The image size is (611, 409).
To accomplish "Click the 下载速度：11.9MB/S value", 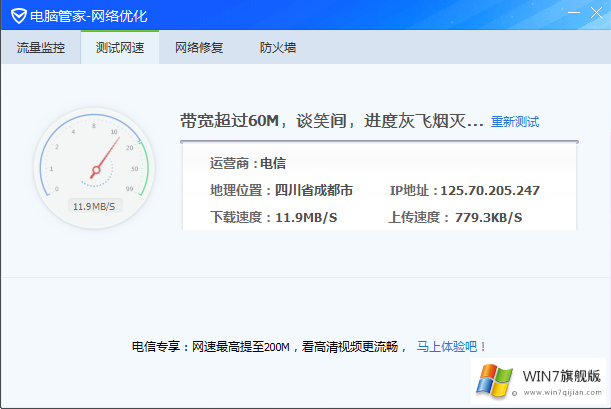I will (x=274, y=217).
